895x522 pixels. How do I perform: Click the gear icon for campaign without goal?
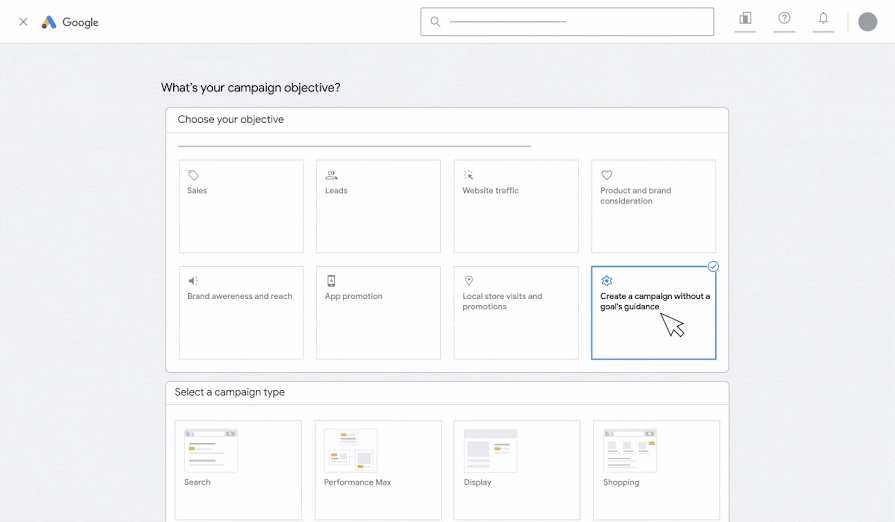pos(606,281)
